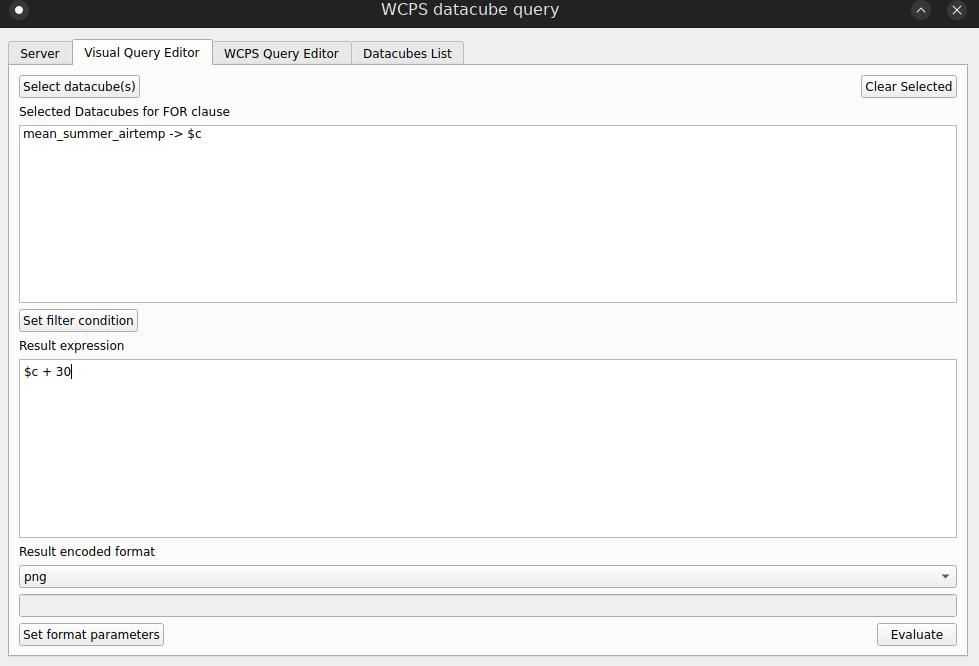Image resolution: width=979 pixels, height=666 pixels.
Task: Click the '$c + 30' expression text
Action: click(47, 372)
